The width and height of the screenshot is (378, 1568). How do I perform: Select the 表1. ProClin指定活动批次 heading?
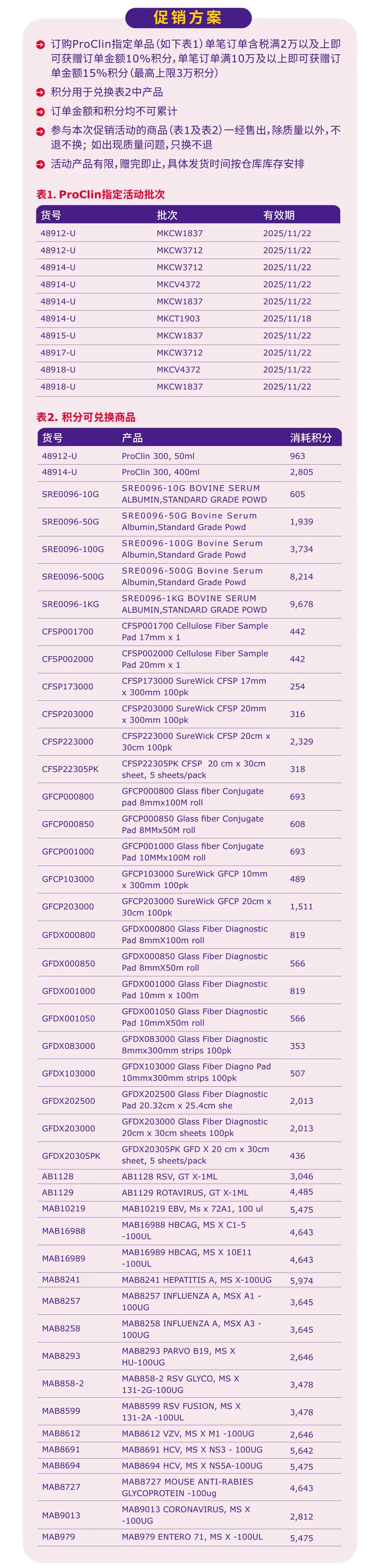coord(100,195)
